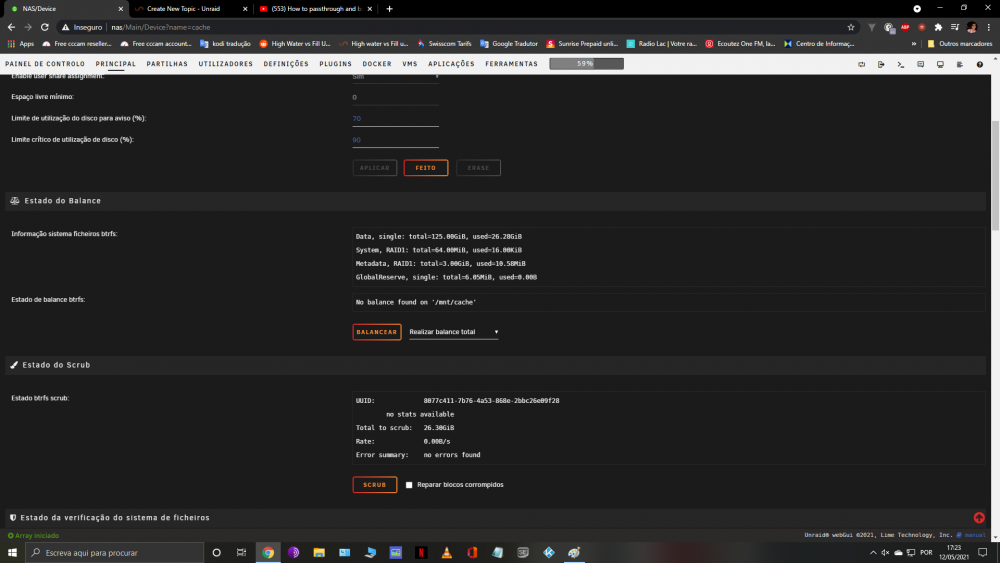
Task: Open the VMS menu
Action: (x=409, y=64)
